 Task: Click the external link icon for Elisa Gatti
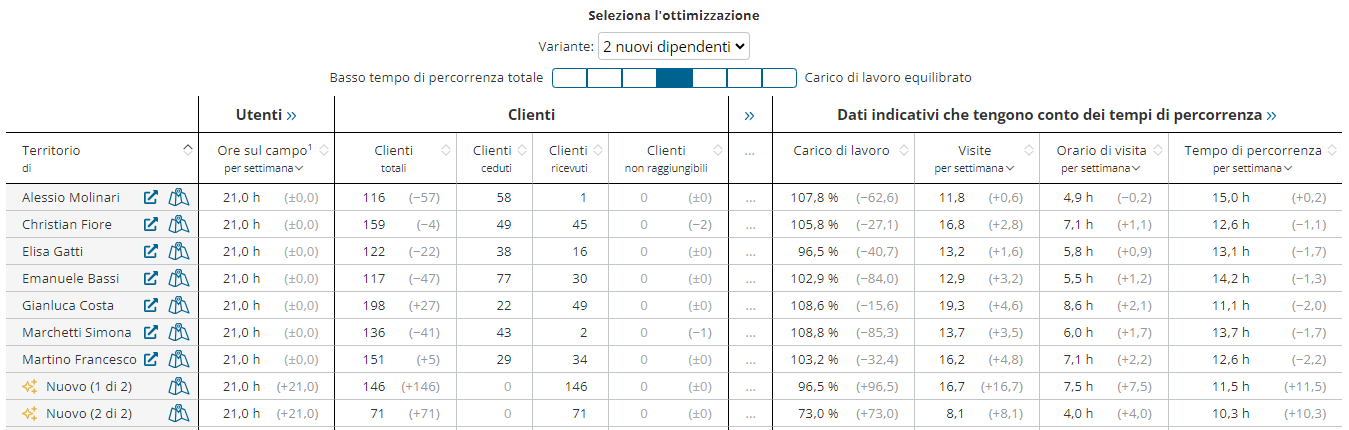pos(151,252)
